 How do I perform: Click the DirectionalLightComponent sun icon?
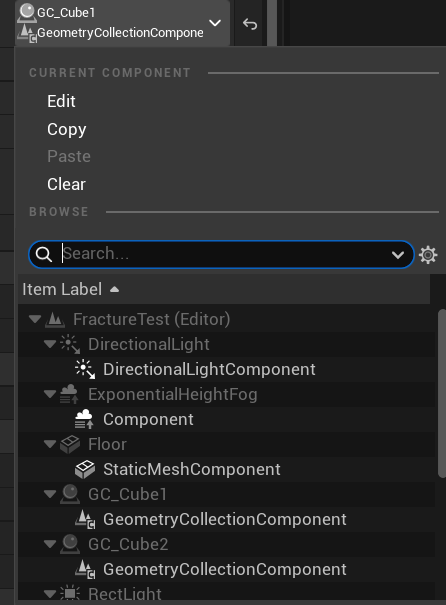[85, 369]
